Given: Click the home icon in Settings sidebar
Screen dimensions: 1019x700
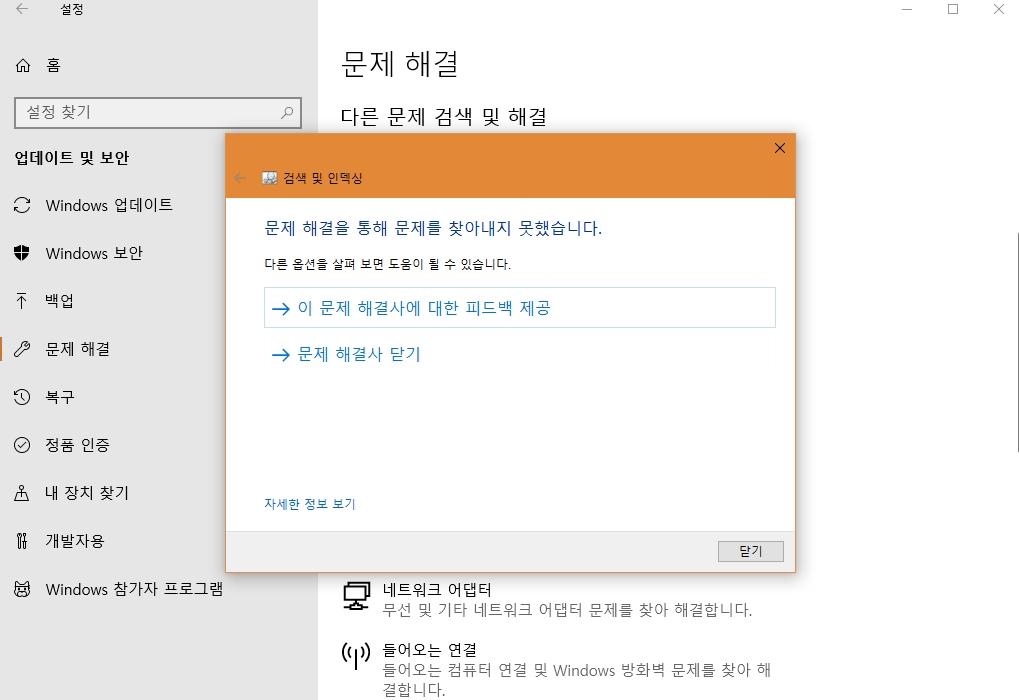Looking at the screenshot, I should tap(23, 65).
